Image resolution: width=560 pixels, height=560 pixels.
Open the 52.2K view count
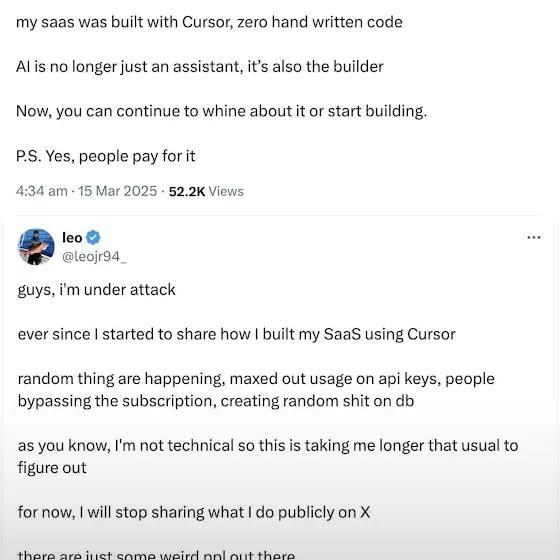187,191
